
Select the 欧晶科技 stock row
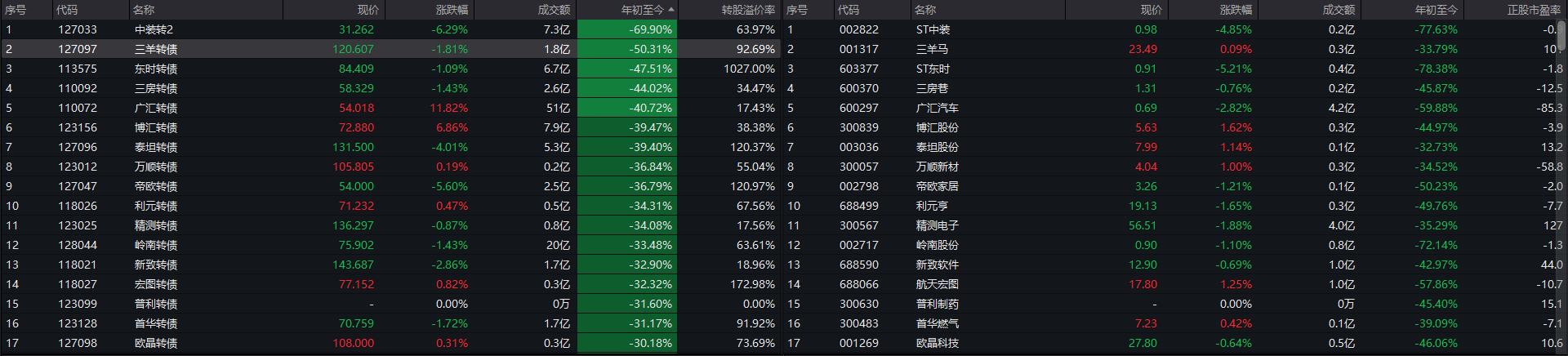click(x=937, y=343)
